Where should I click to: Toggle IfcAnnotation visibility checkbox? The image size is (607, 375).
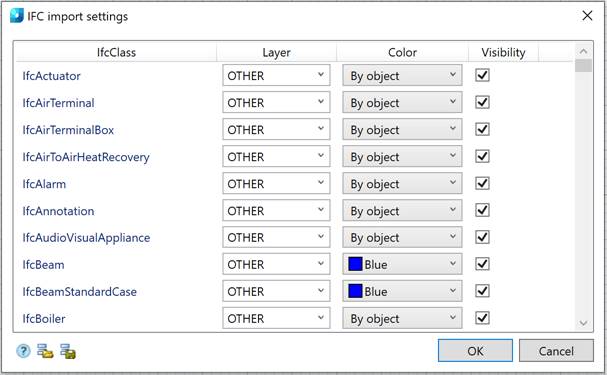pos(482,210)
